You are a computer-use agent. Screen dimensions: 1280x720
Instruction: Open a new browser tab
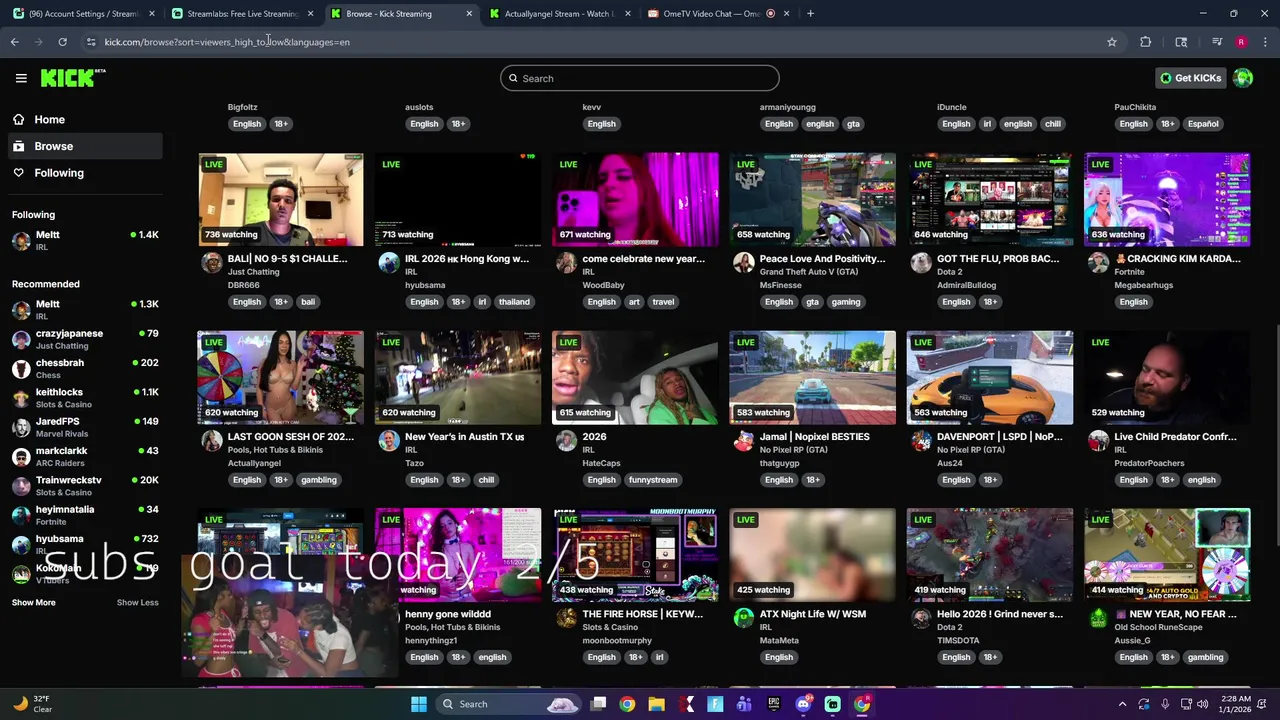810,14
